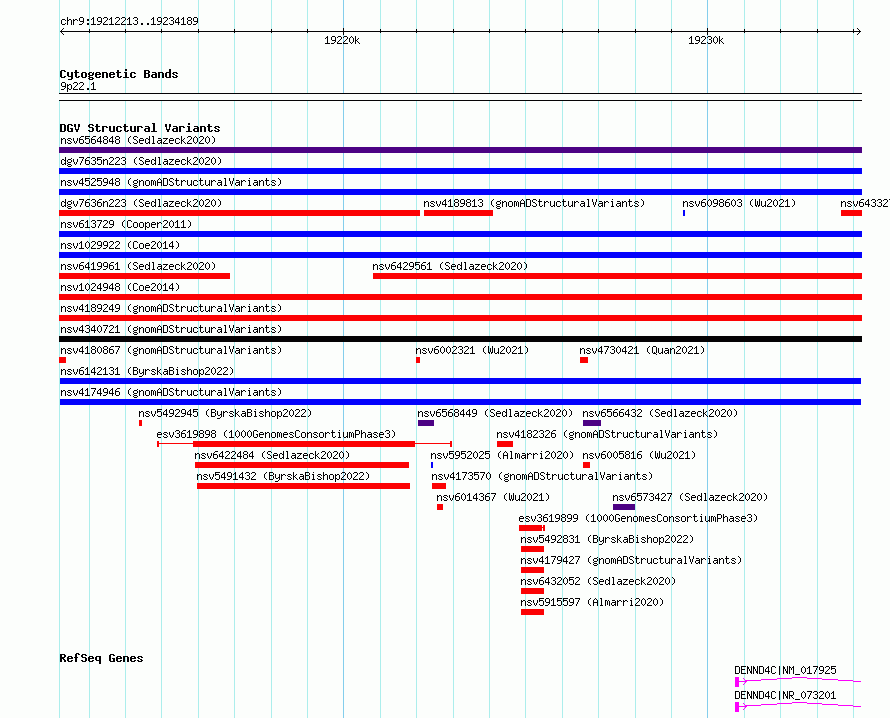Click dgv7636n223 (Sedlazeck2020) variant label
Viewport: 890px width, 718px height.
point(141,203)
